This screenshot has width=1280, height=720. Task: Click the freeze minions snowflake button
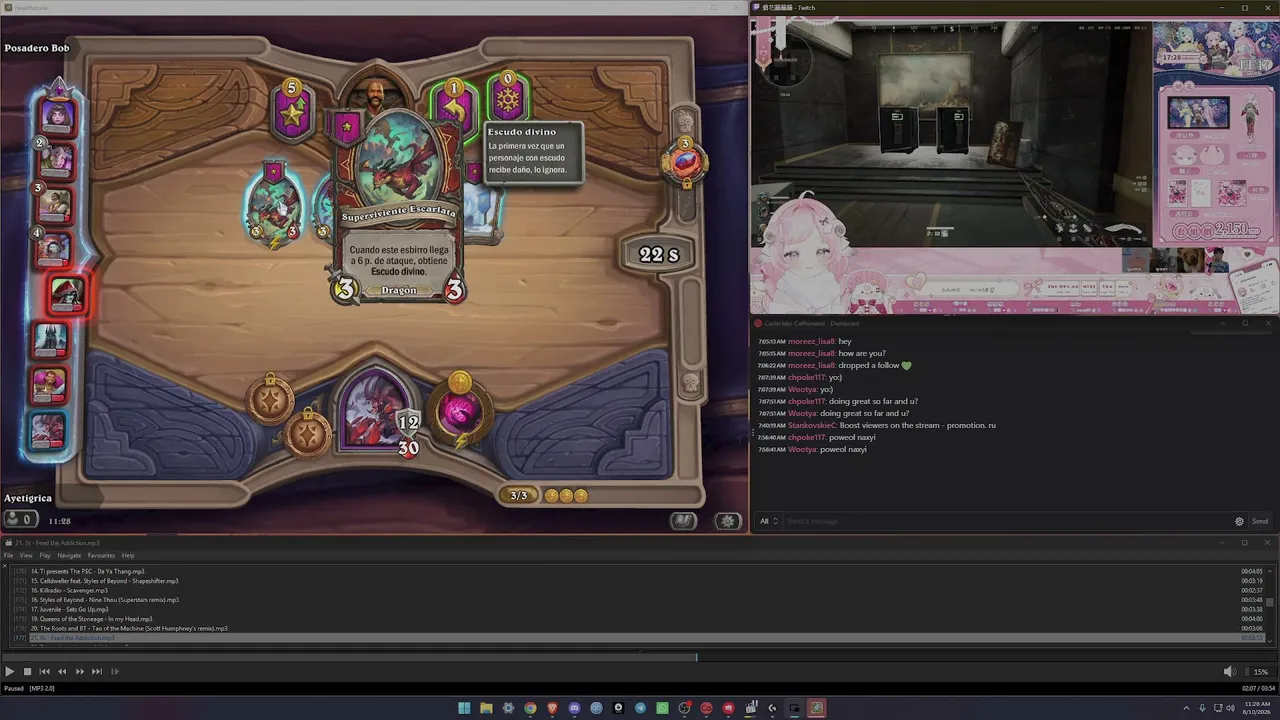508,98
